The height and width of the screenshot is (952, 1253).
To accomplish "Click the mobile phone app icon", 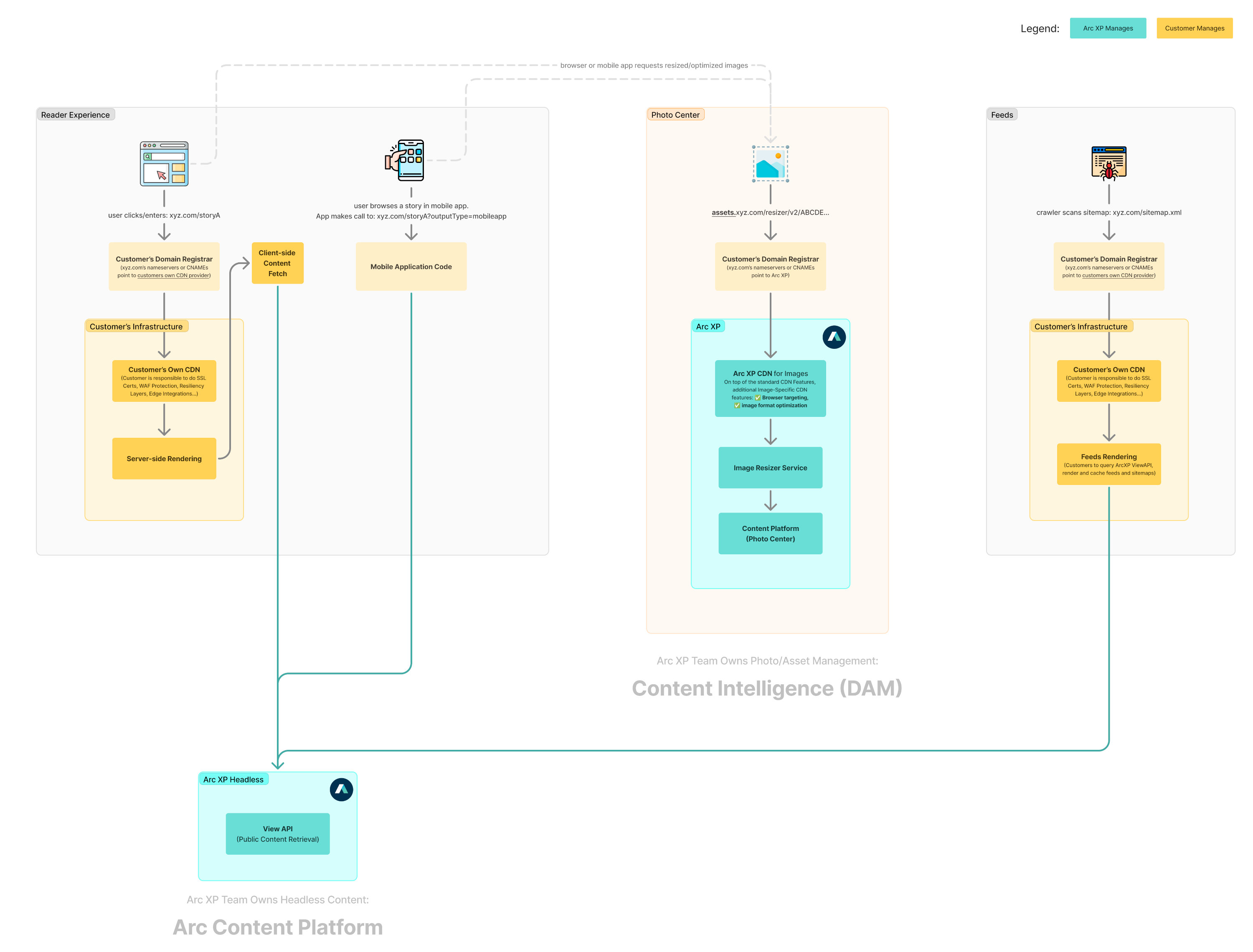I will 404,160.
